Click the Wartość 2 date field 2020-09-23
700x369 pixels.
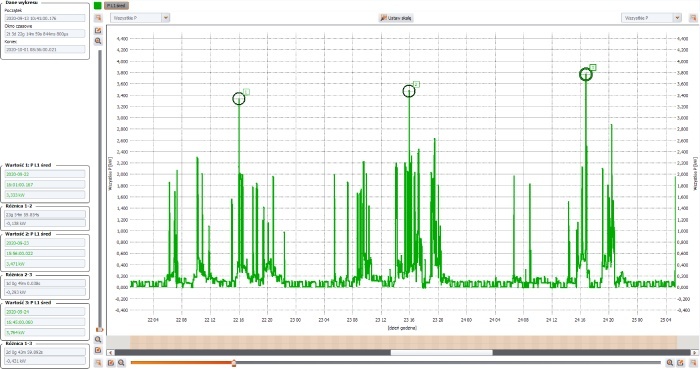[45, 243]
